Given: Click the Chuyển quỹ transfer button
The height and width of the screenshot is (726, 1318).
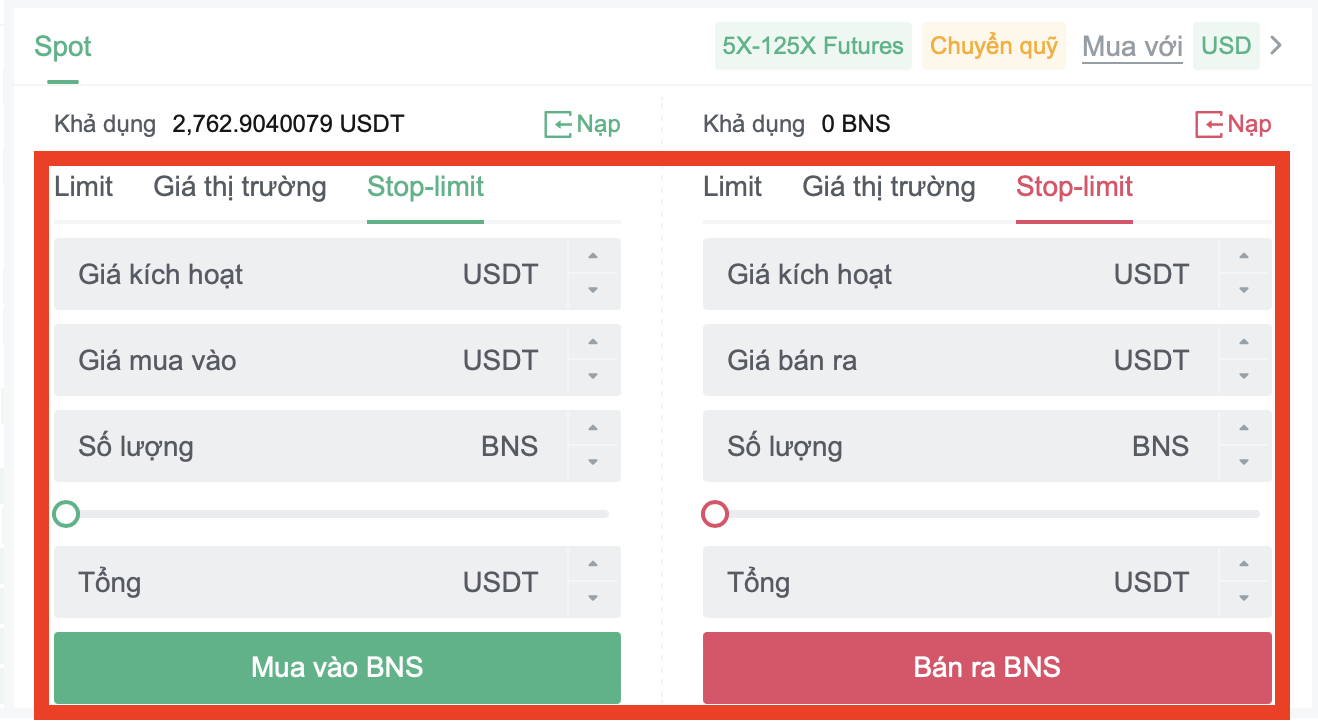Looking at the screenshot, I should tap(993, 46).
